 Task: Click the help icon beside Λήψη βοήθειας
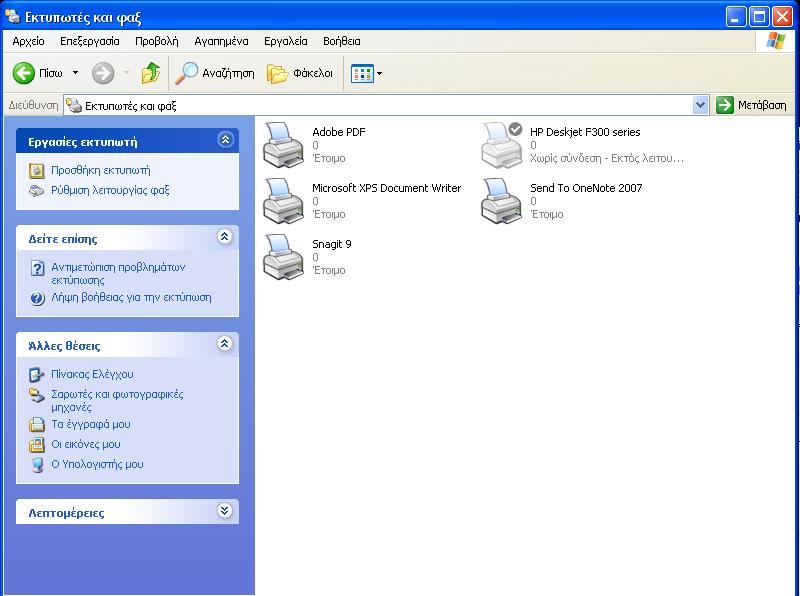click(x=37, y=298)
